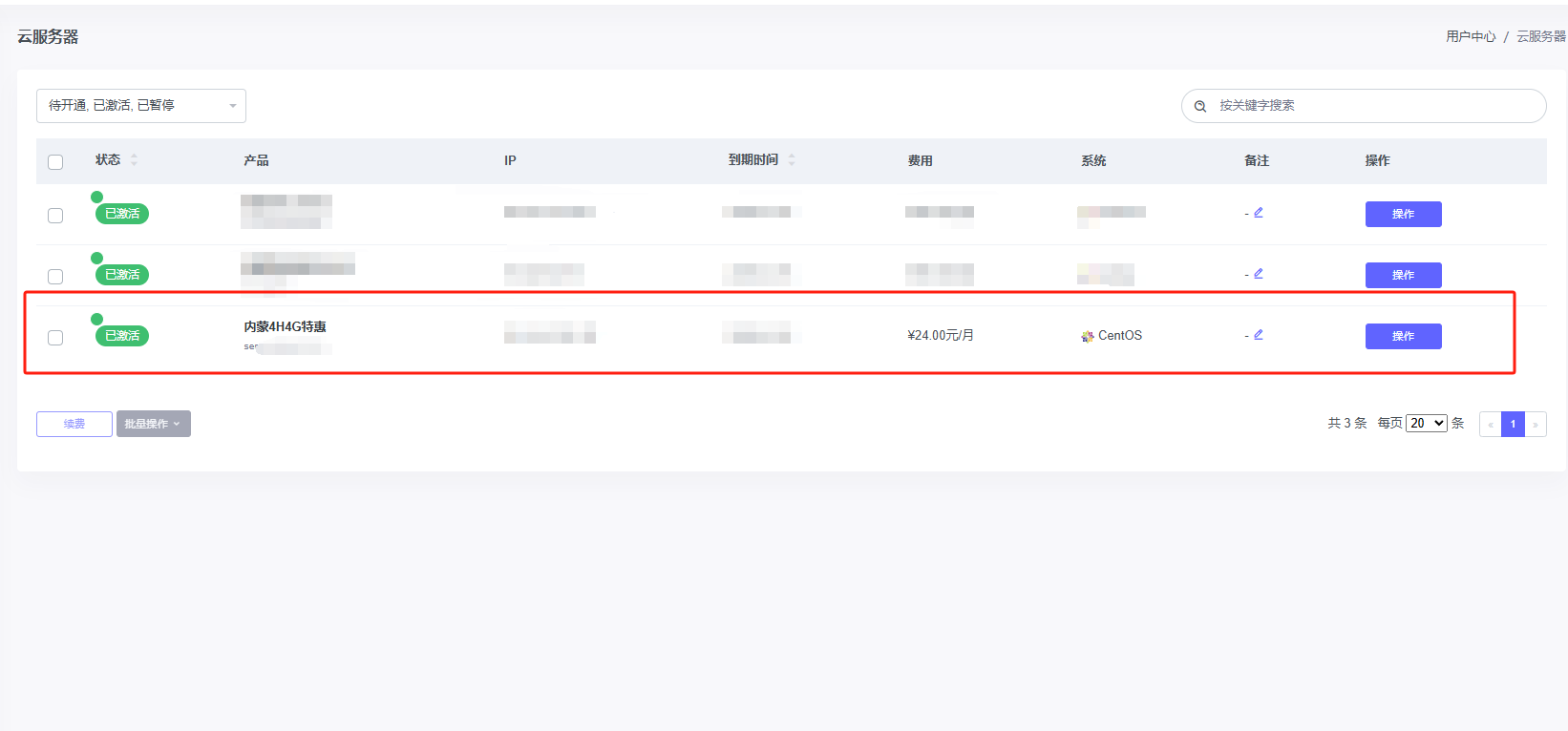This screenshot has width=1568, height=731.
Task: Edit remark pencil icon in second server row
Action: coord(1259,274)
